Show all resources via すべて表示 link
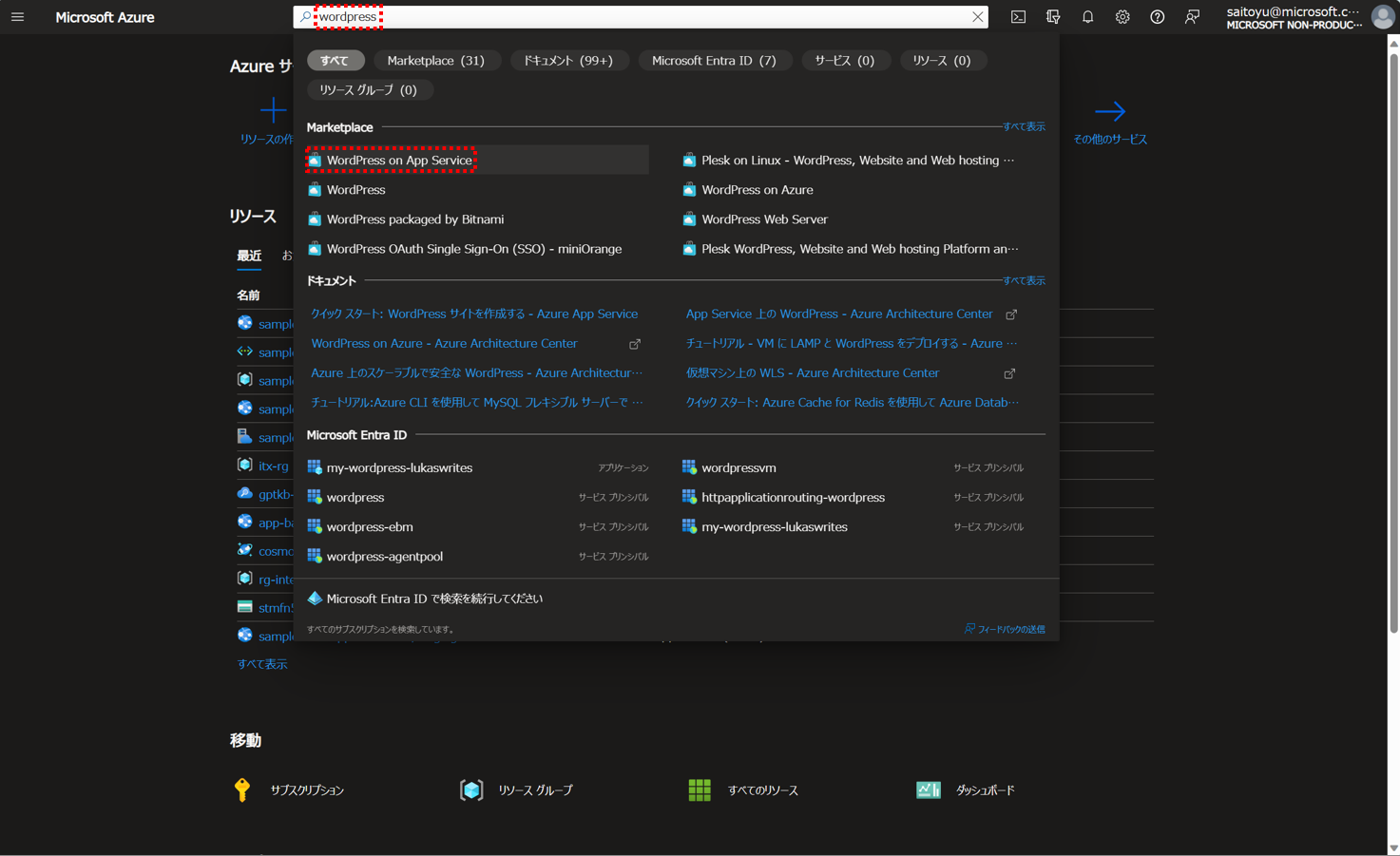This screenshot has width=1400, height=856. point(261,664)
